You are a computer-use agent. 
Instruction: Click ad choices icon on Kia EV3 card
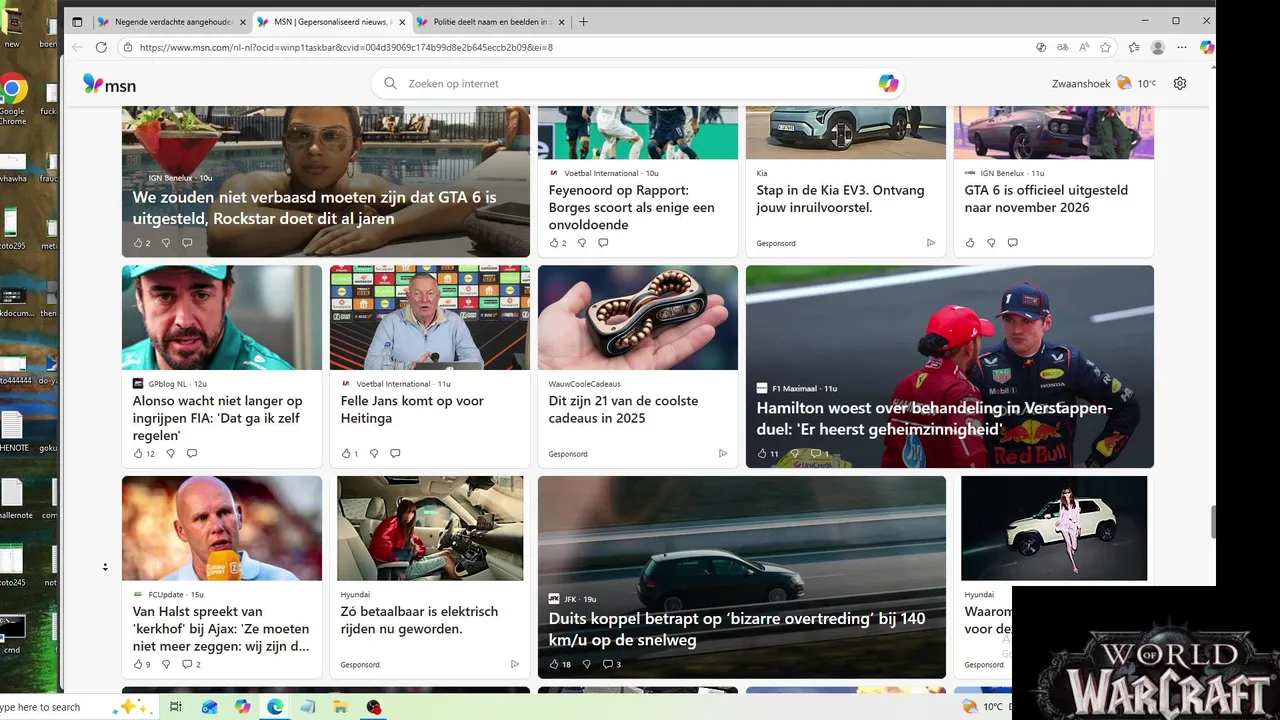(x=931, y=243)
